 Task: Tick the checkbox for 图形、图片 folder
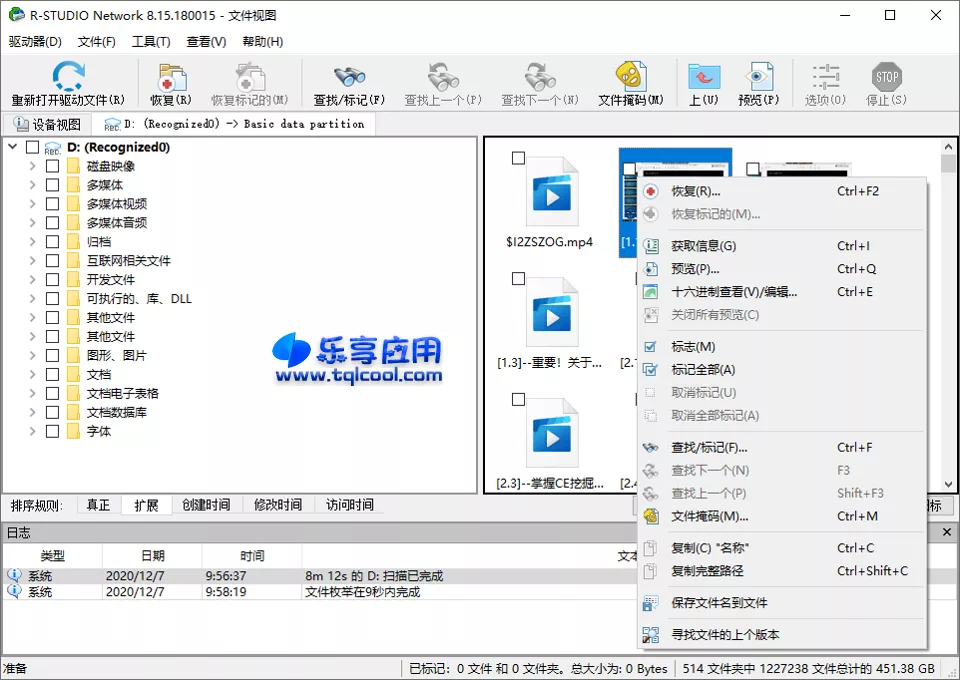(53, 356)
